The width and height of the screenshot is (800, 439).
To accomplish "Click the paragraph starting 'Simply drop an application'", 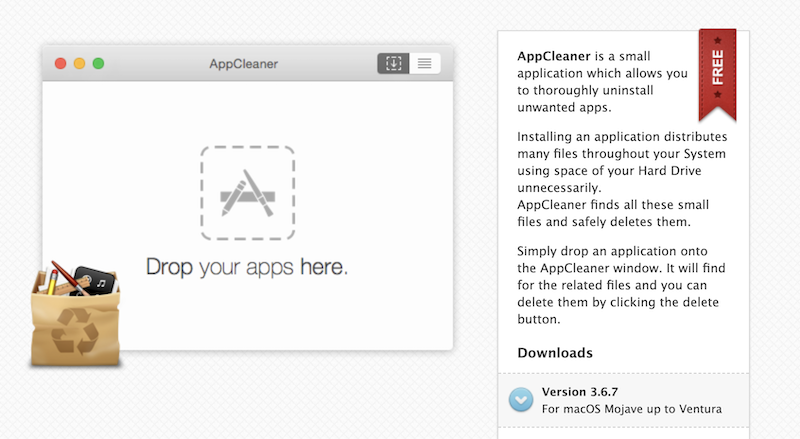I will [621, 285].
